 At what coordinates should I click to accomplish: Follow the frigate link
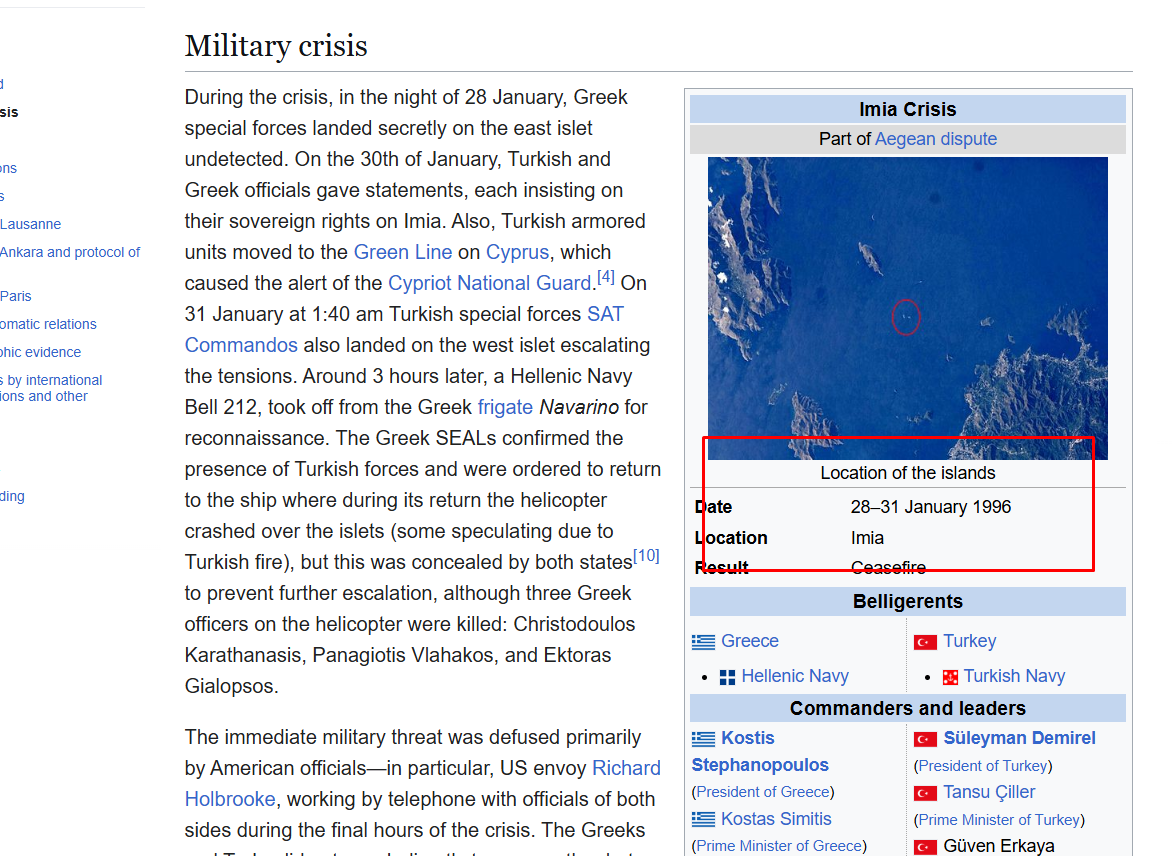tap(505, 407)
